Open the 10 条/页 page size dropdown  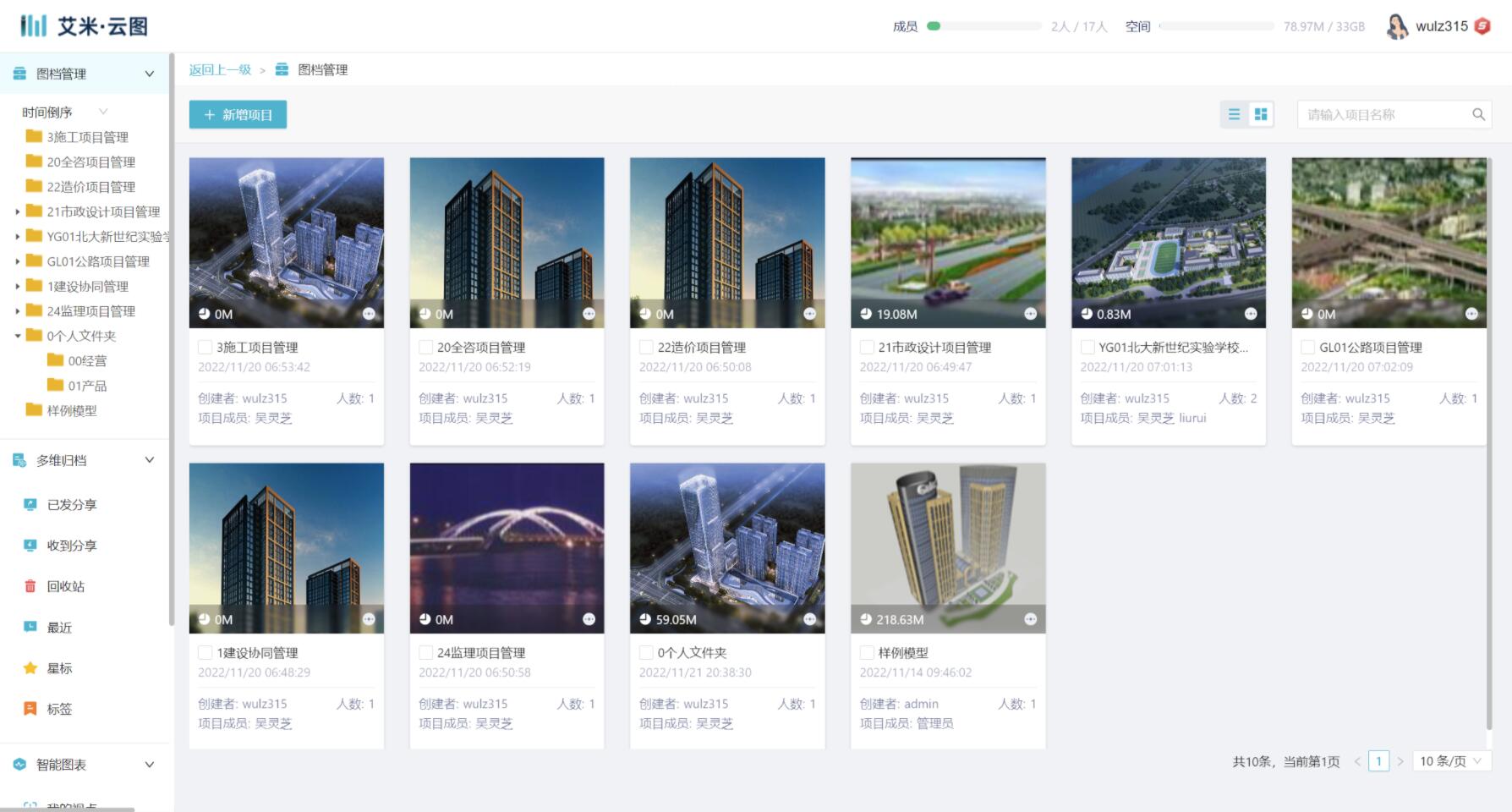point(1451,761)
